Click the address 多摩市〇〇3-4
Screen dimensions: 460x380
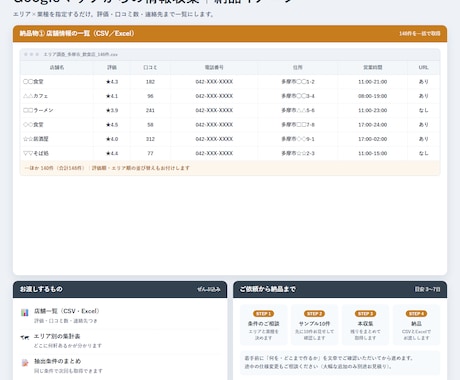pos(298,96)
